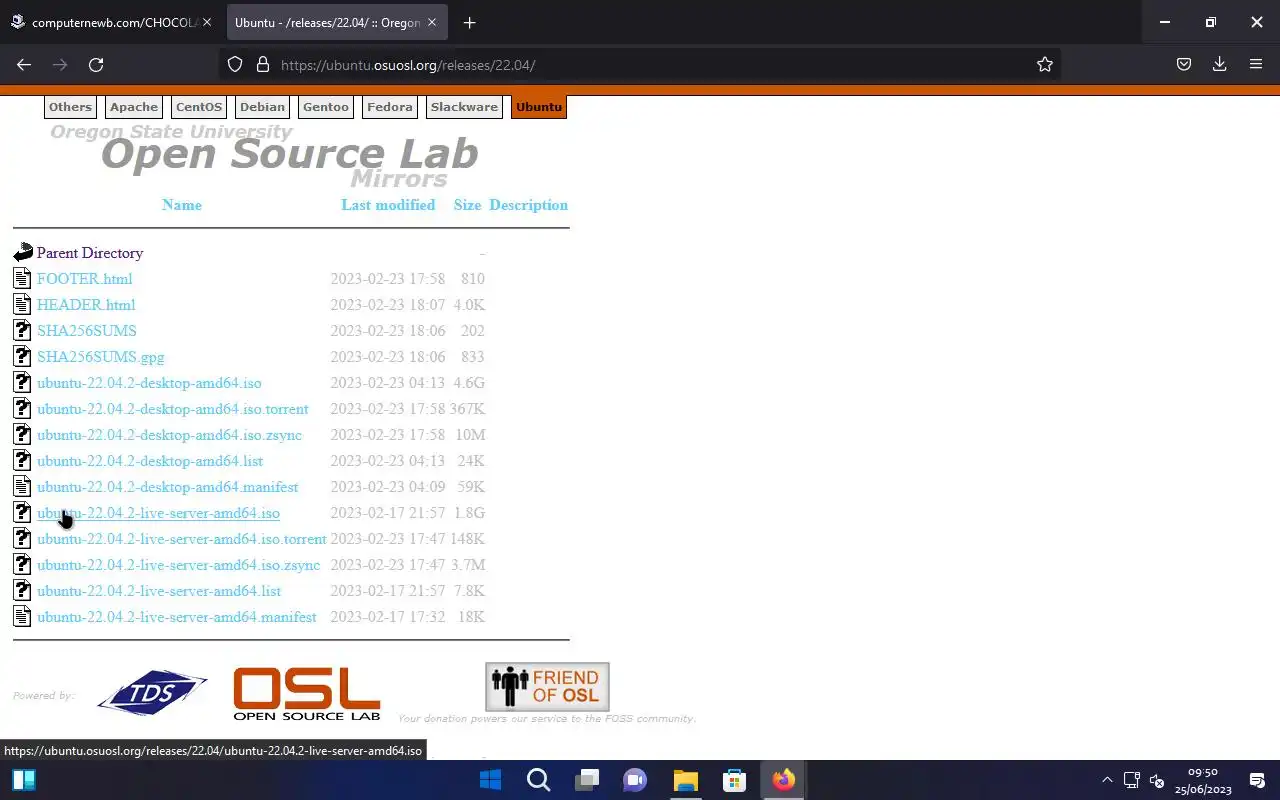Open the Ubuntu mirror tab

coord(539,107)
